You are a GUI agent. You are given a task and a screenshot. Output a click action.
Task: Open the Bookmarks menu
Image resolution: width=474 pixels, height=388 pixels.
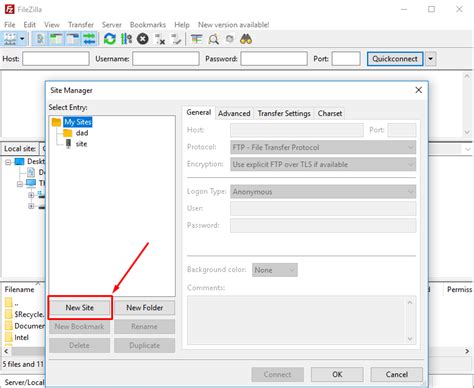click(x=148, y=25)
